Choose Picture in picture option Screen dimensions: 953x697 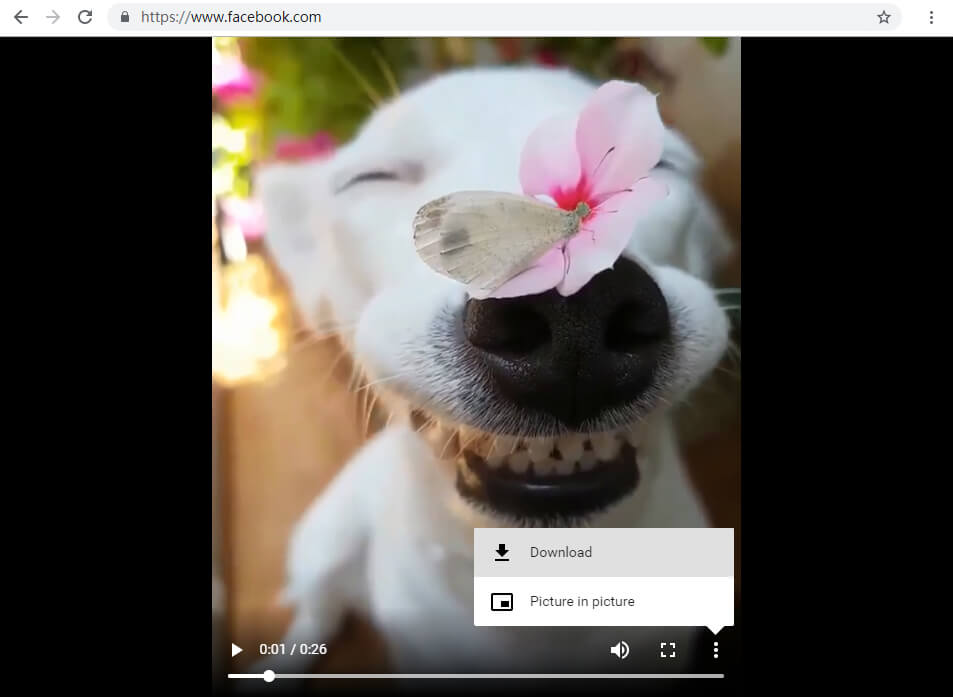coord(604,602)
